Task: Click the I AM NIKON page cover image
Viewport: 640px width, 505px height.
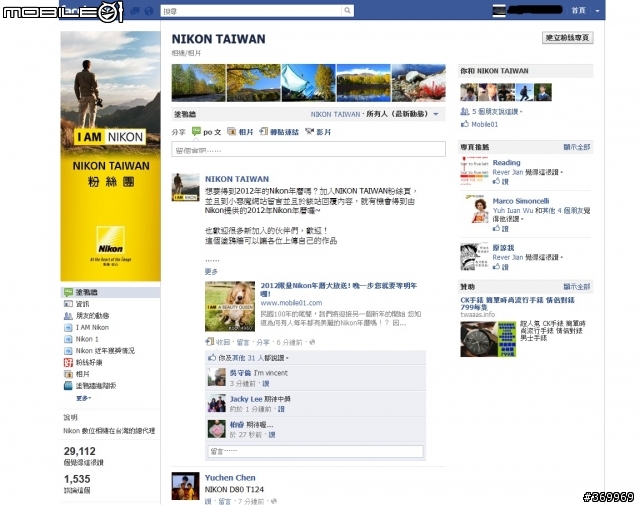Action: point(111,156)
